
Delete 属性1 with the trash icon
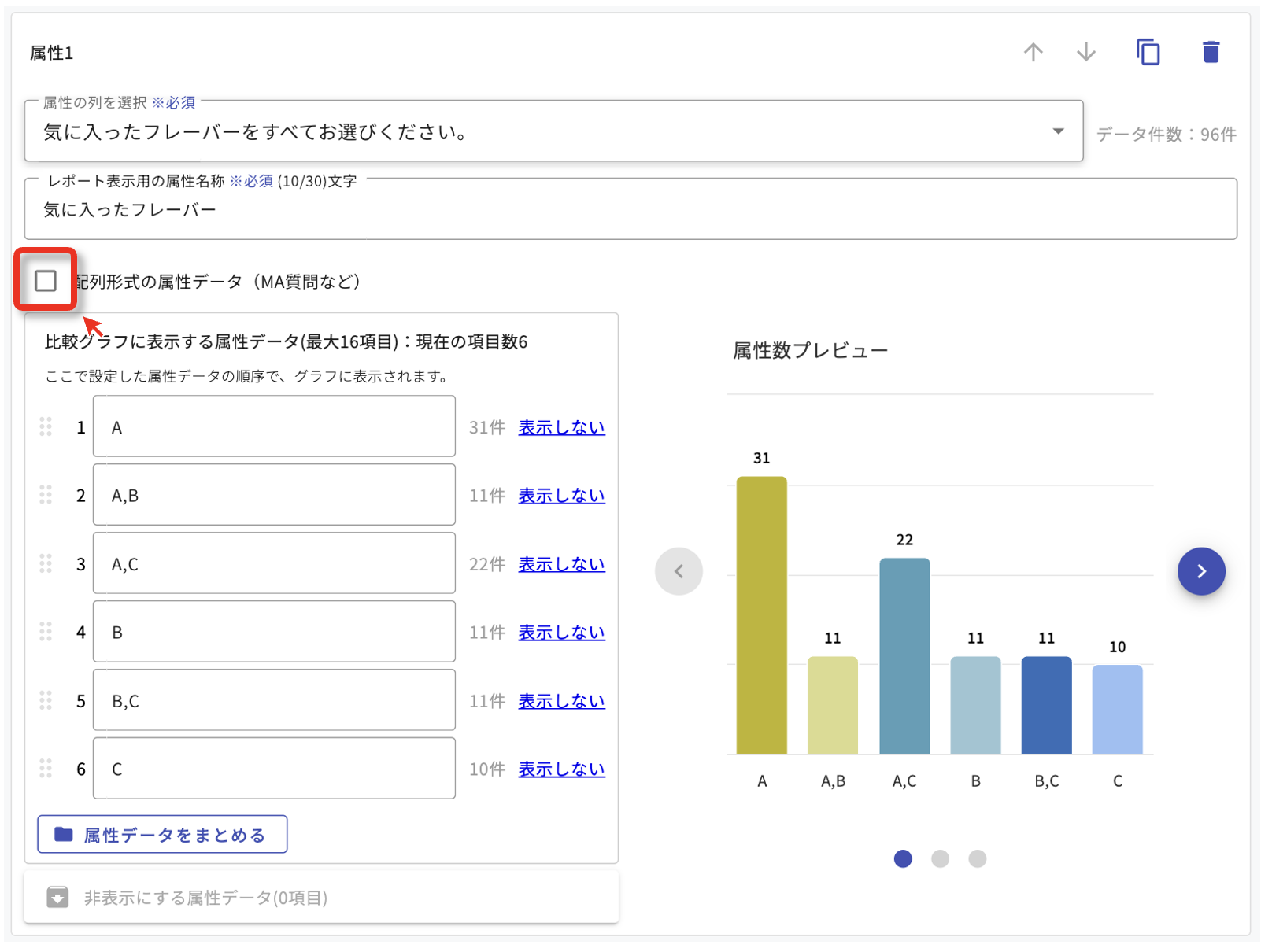pyautogui.click(x=1211, y=52)
